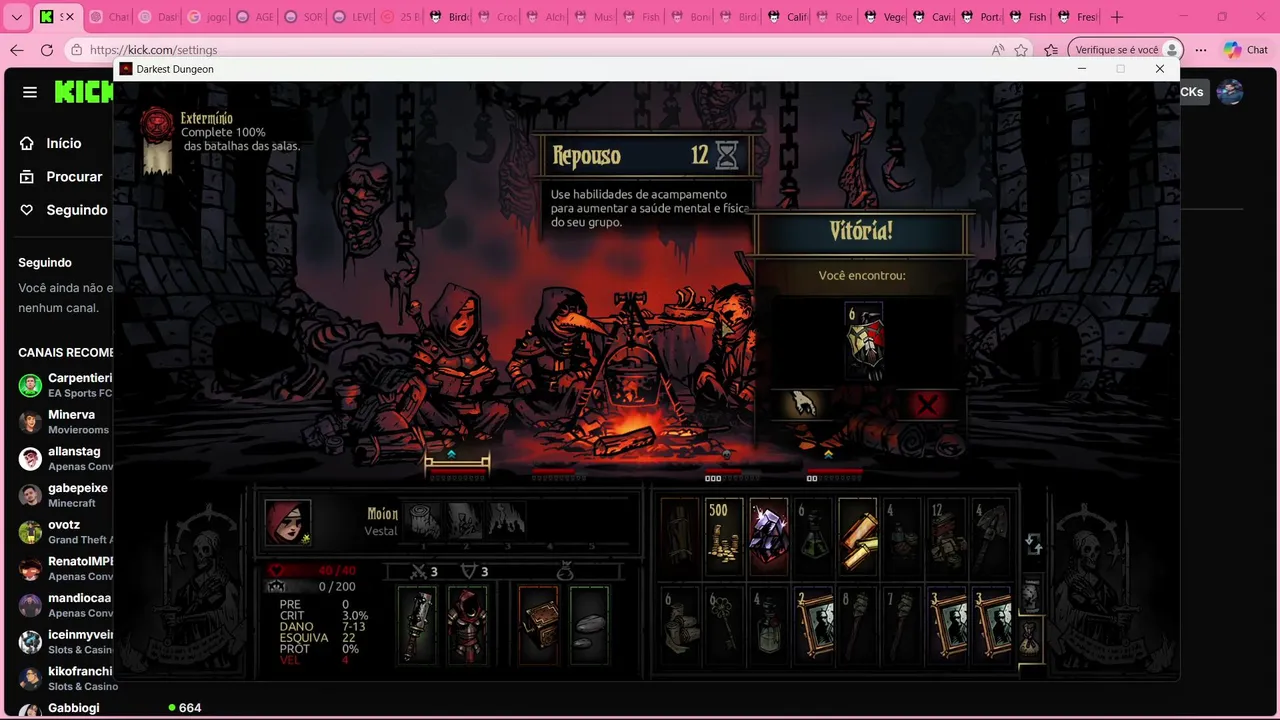Dismiss the Vitória loot panel with red X

pos(928,404)
